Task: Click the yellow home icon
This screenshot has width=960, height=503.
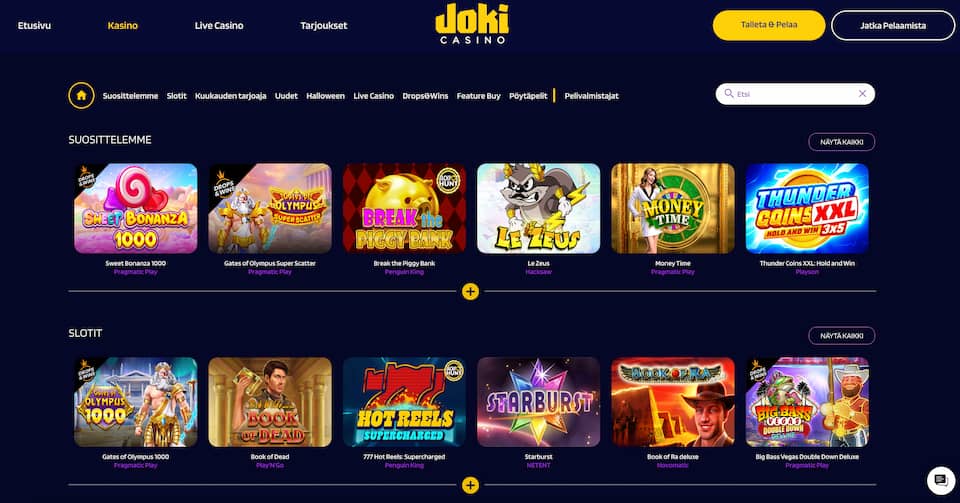Action: point(81,95)
